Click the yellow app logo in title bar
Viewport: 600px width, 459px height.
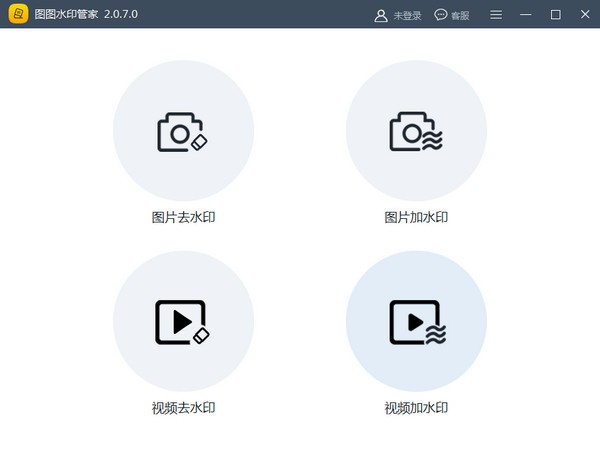click(x=17, y=15)
